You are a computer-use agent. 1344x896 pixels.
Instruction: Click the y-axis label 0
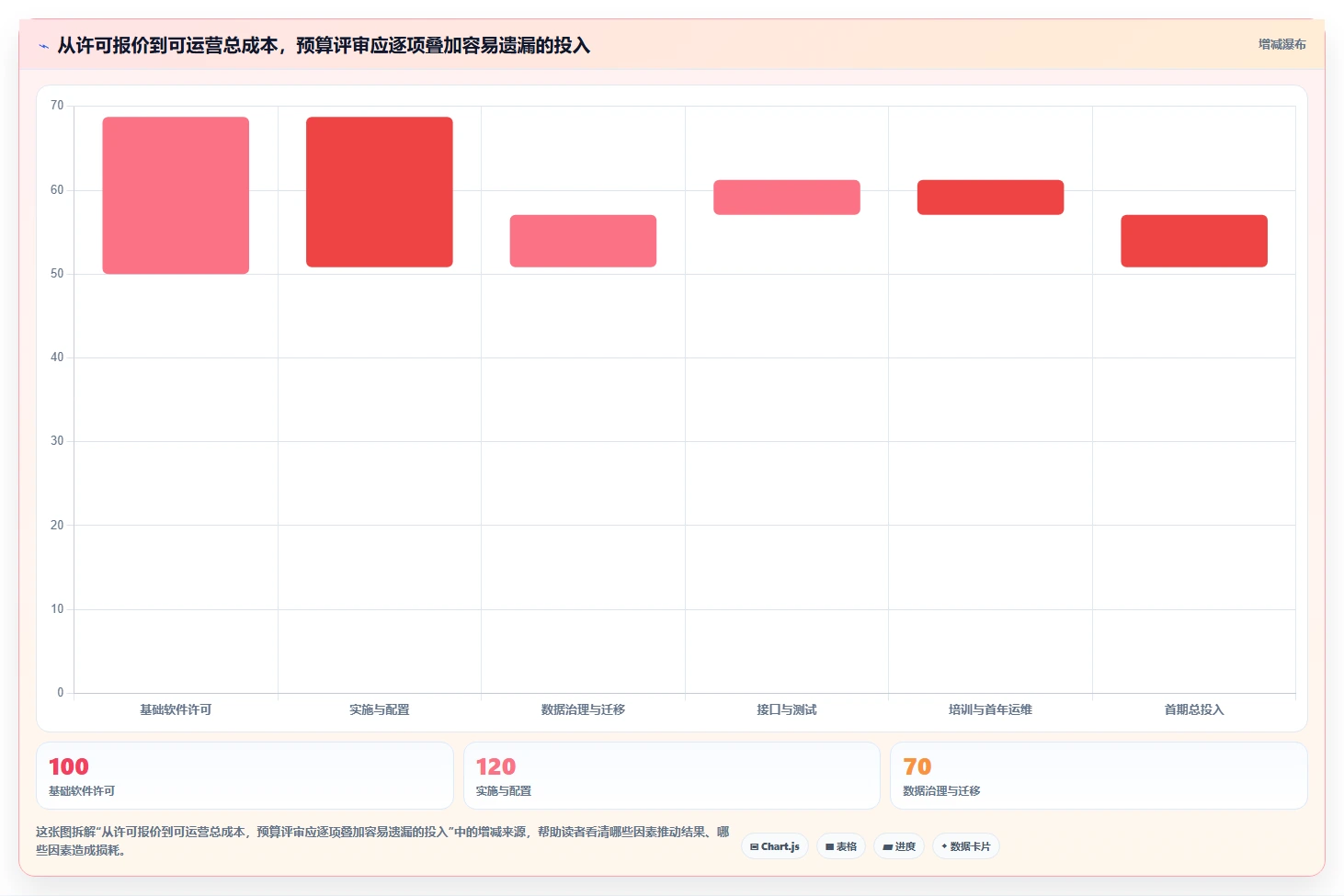tap(61, 693)
